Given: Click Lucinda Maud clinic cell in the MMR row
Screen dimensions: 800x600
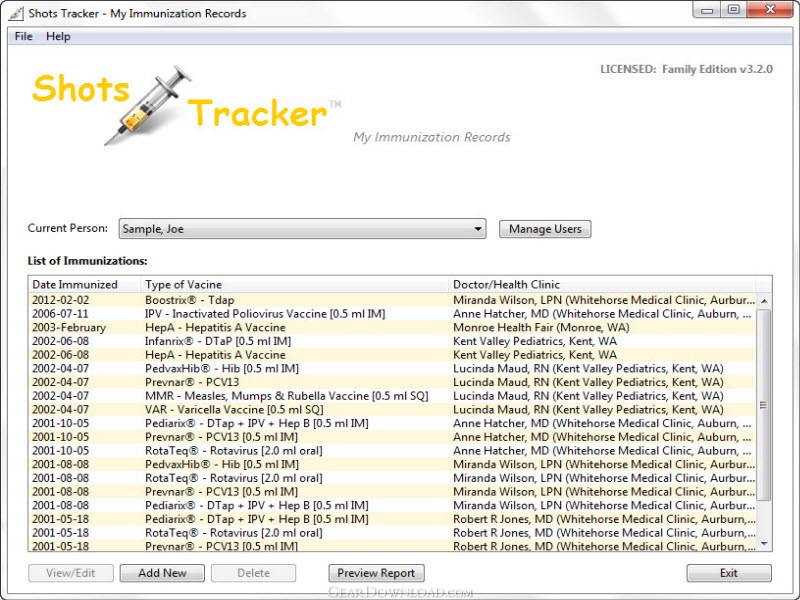Looking at the screenshot, I should coord(588,396).
